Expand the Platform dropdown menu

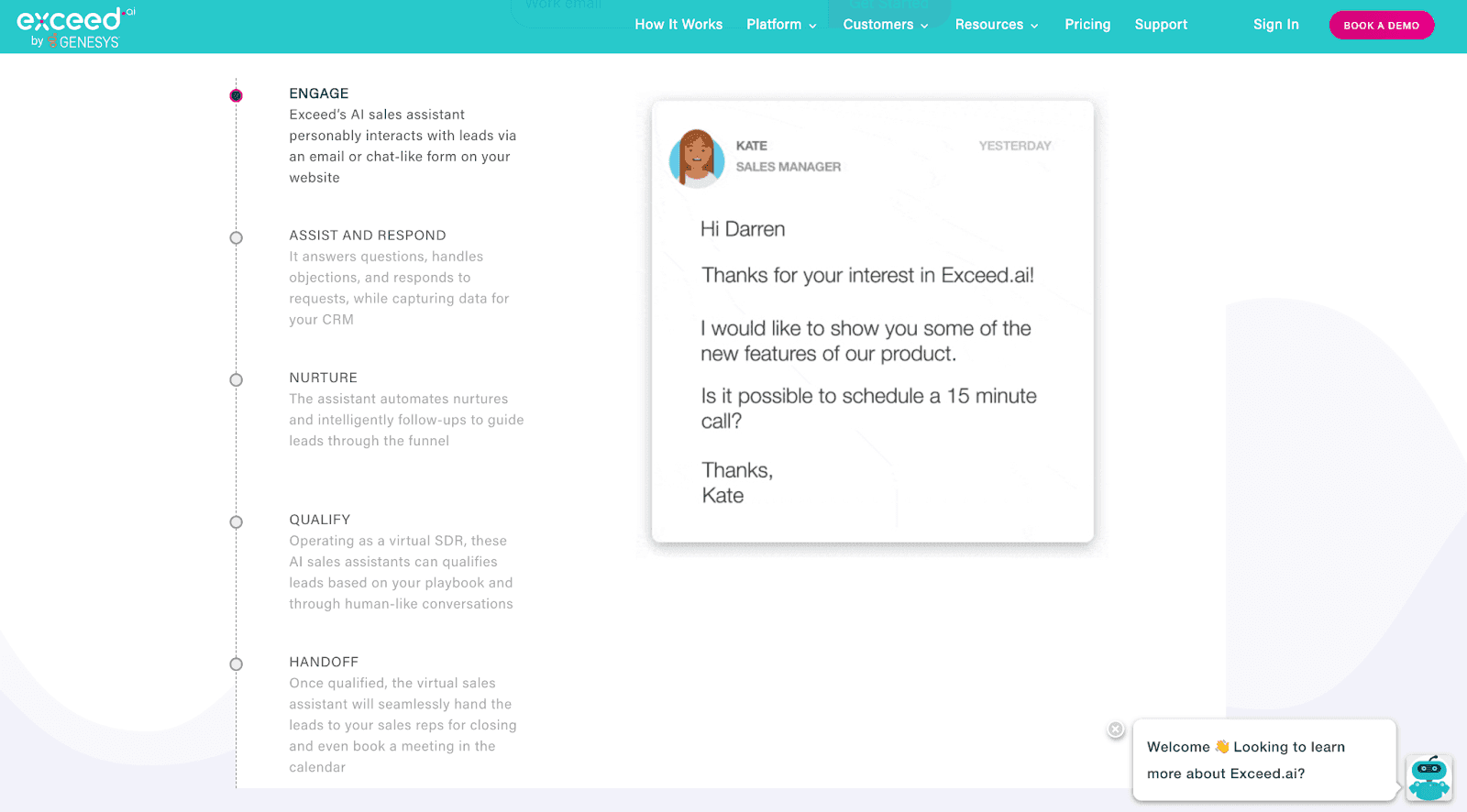pyautogui.click(x=781, y=25)
